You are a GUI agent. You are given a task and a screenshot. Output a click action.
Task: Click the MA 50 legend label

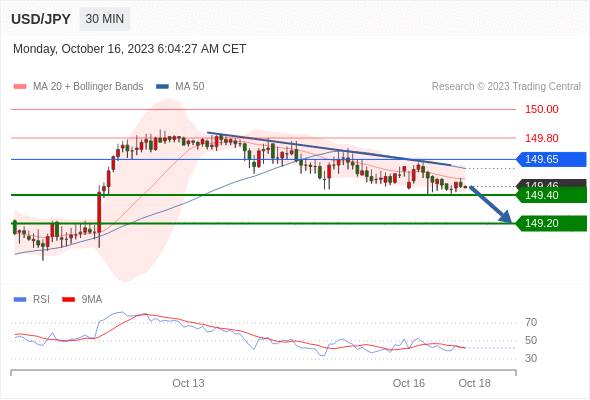tap(190, 87)
